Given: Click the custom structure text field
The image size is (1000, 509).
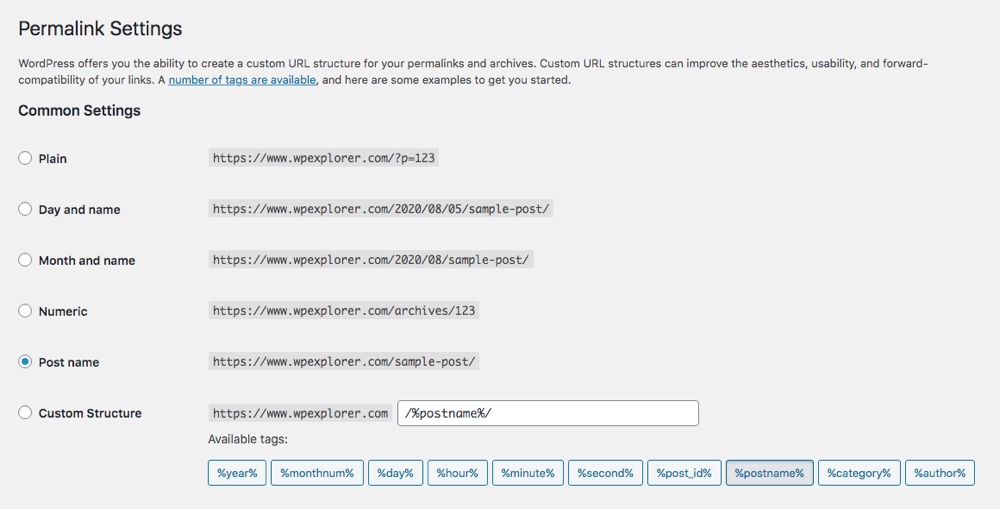Looking at the screenshot, I should click(x=547, y=413).
